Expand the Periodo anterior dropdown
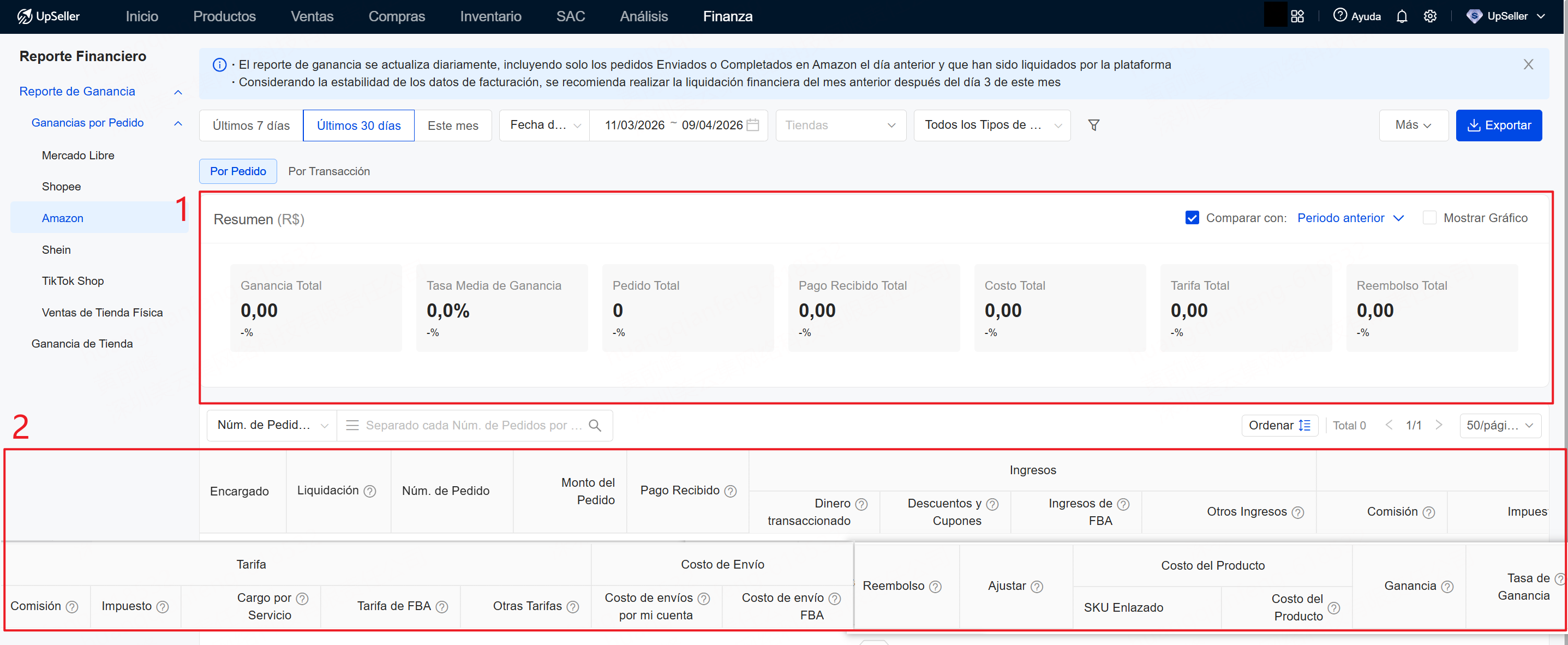 click(1349, 218)
